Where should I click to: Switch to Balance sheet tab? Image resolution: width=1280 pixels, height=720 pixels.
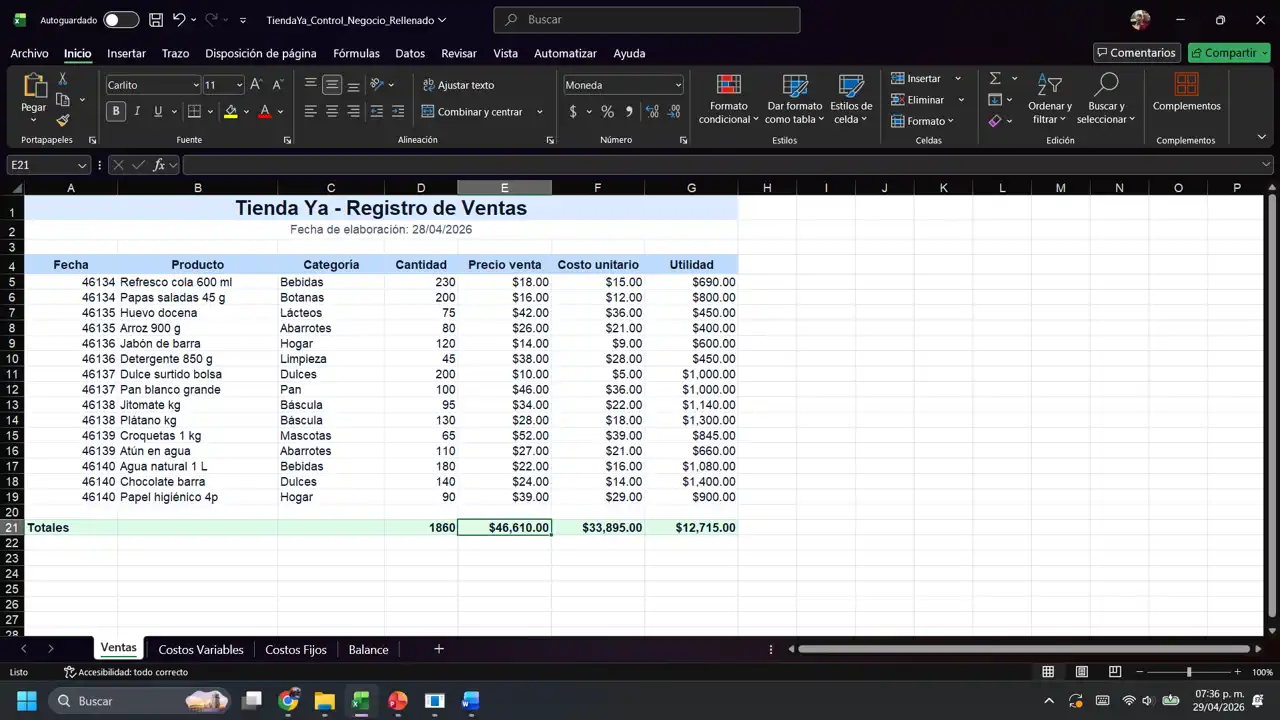pos(368,649)
